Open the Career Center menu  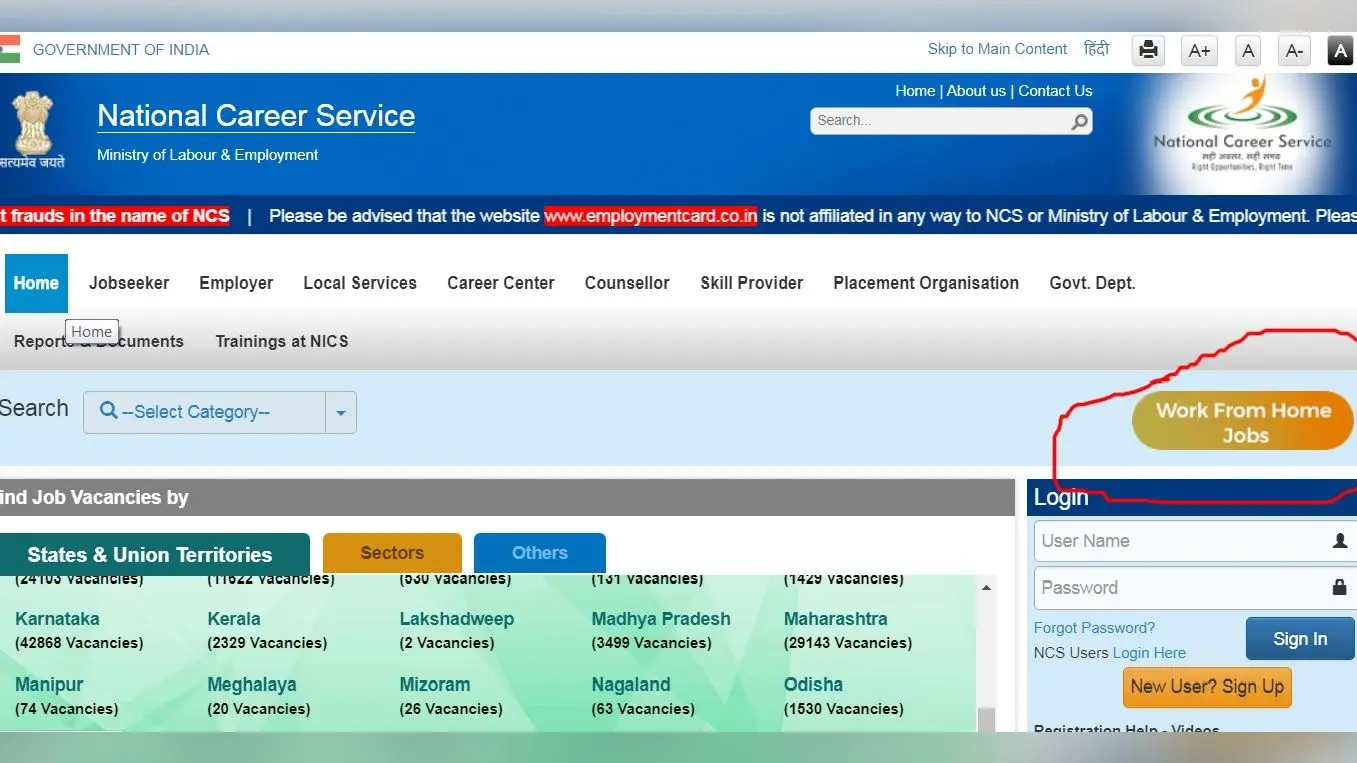coord(501,283)
